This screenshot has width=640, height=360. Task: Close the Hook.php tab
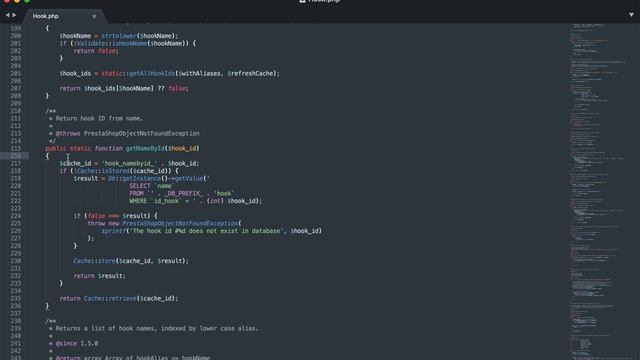click(x=94, y=16)
